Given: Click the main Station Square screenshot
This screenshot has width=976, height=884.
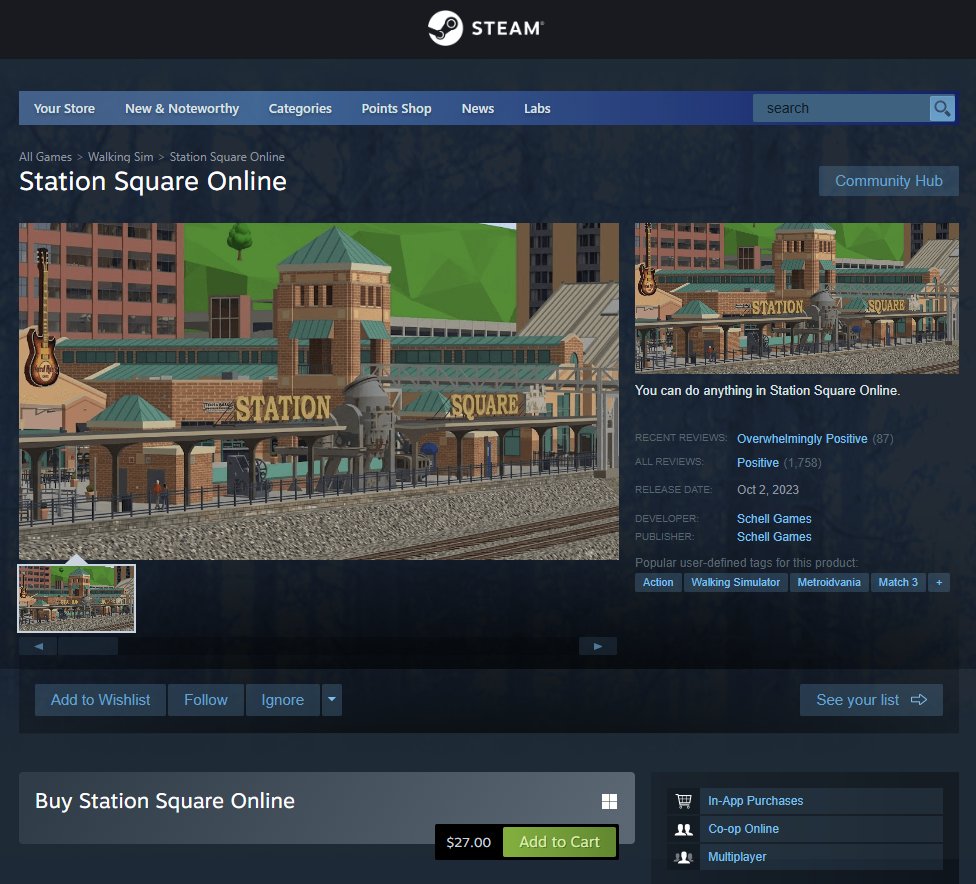Looking at the screenshot, I should pyautogui.click(x=319, y=391).
